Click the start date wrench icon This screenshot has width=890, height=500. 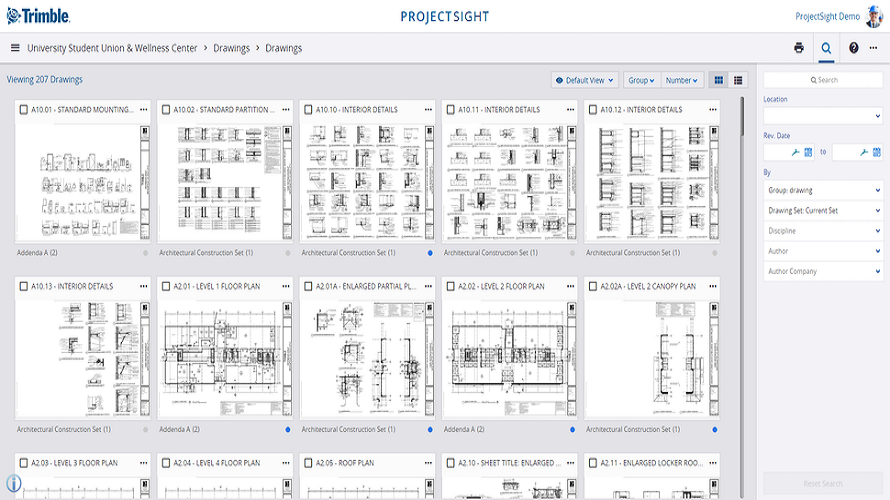796,152
